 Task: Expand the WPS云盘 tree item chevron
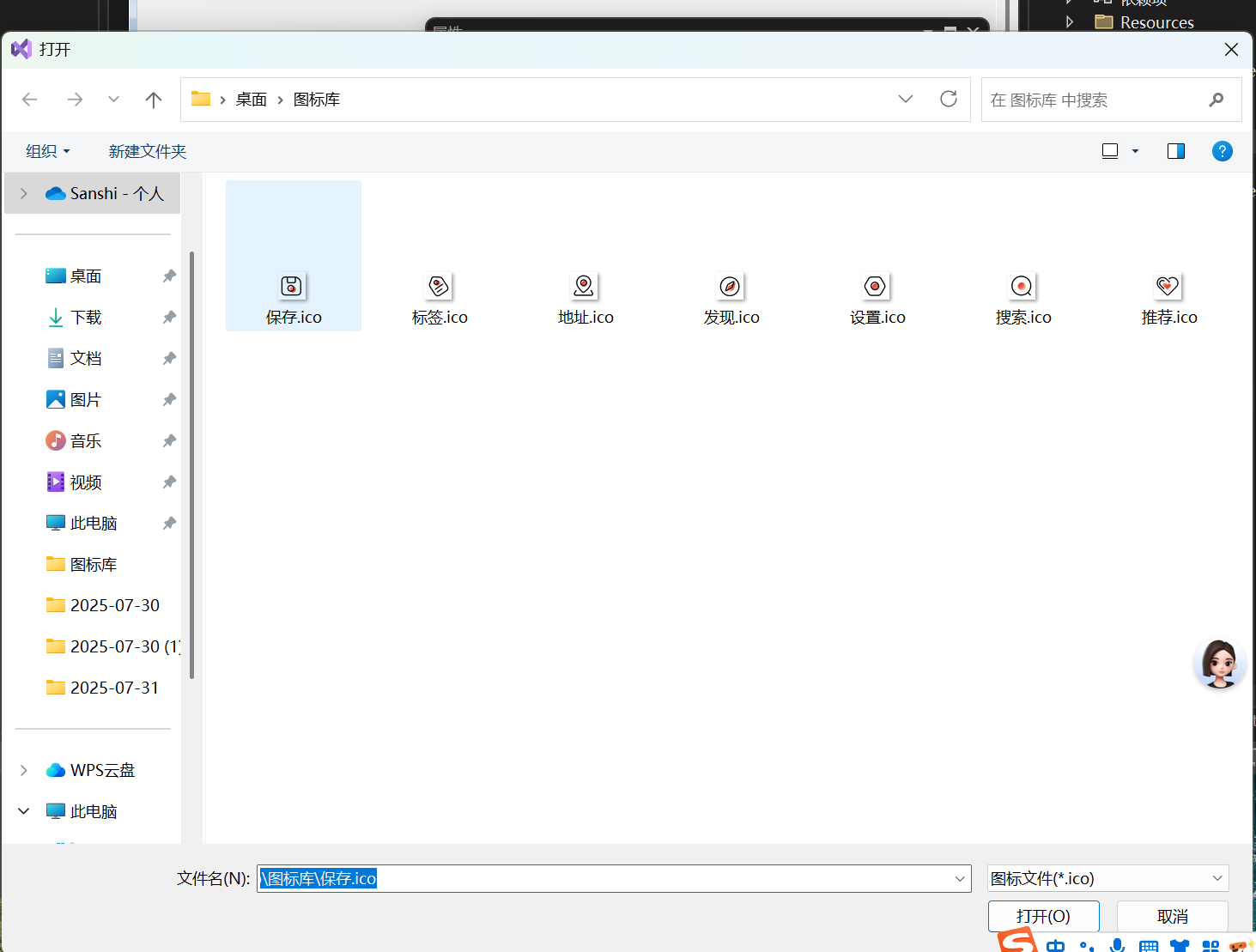[x=23, y=770]
